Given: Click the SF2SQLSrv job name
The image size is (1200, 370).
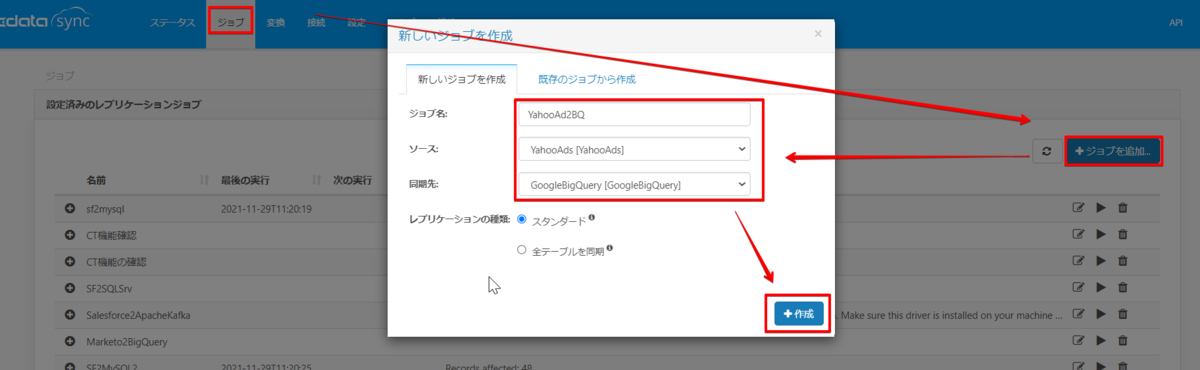Looking at the screenshot, I should 111,288.
